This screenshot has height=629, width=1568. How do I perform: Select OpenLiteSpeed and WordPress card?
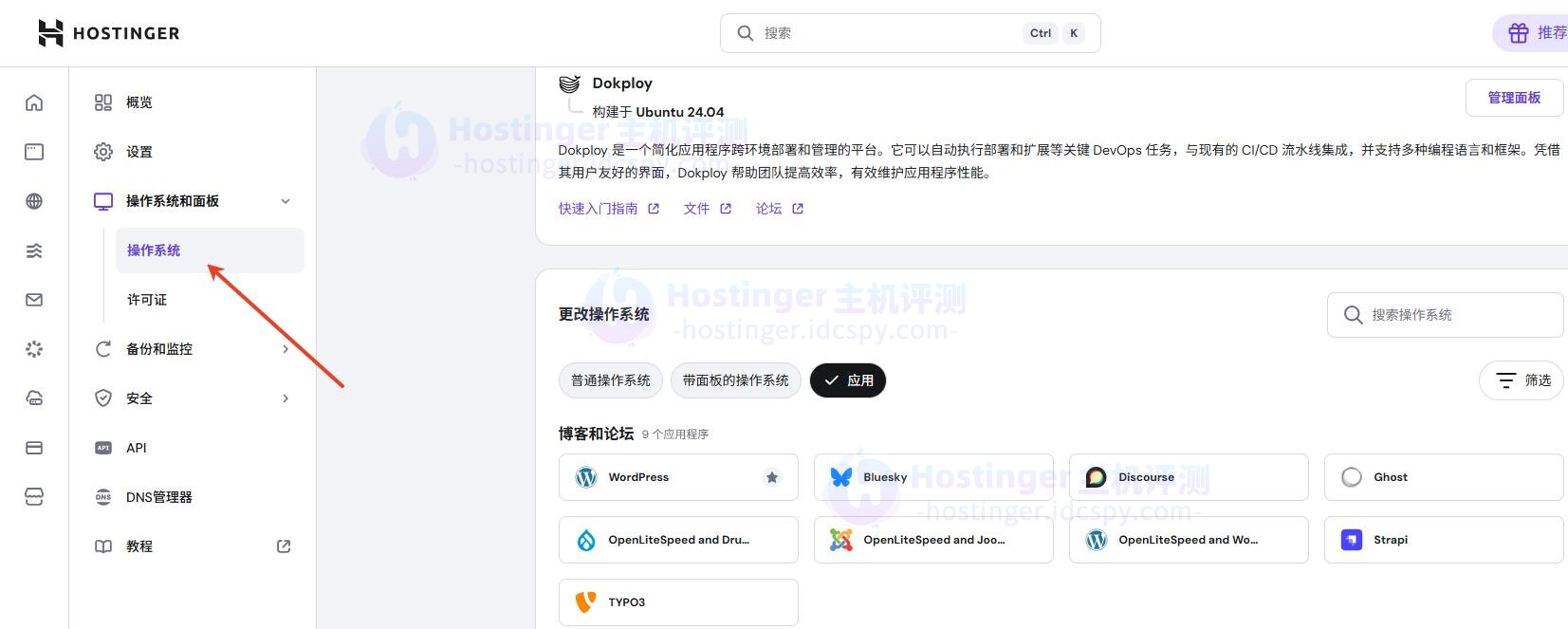click(1189, 540)
